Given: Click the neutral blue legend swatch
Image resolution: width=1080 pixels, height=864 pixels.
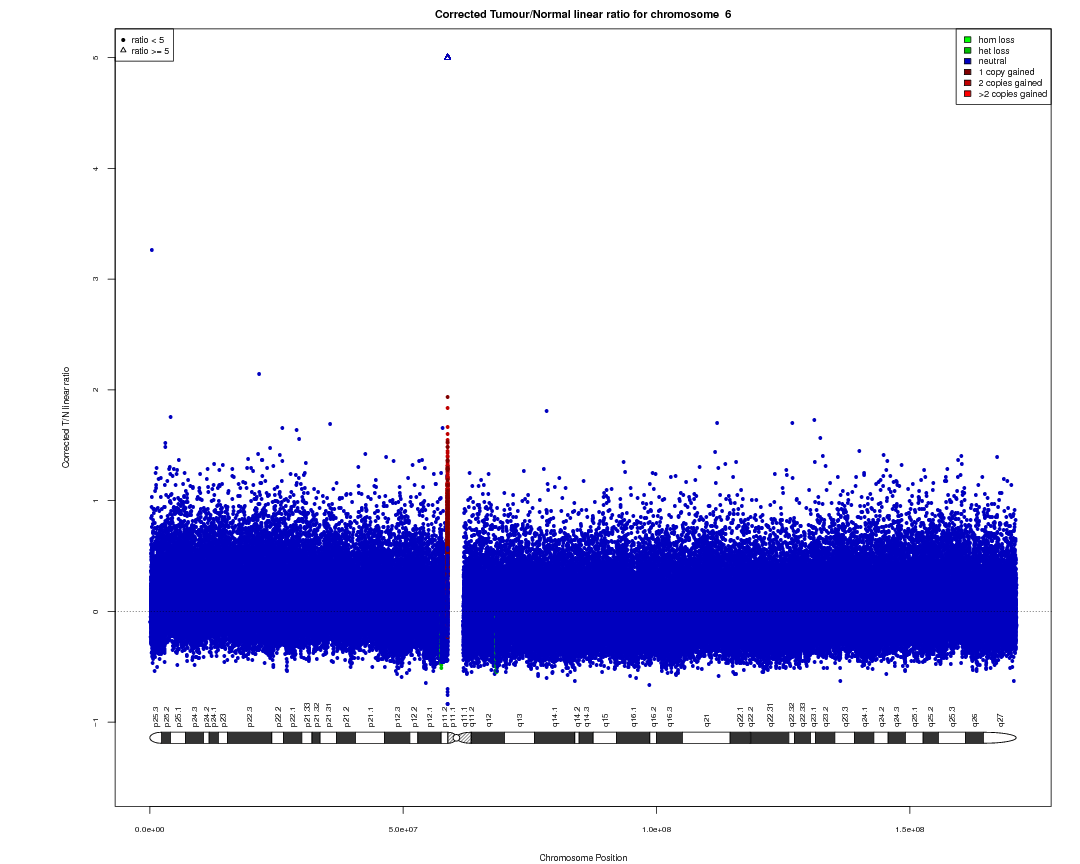Looking at the screenshot, I should 967,61.
